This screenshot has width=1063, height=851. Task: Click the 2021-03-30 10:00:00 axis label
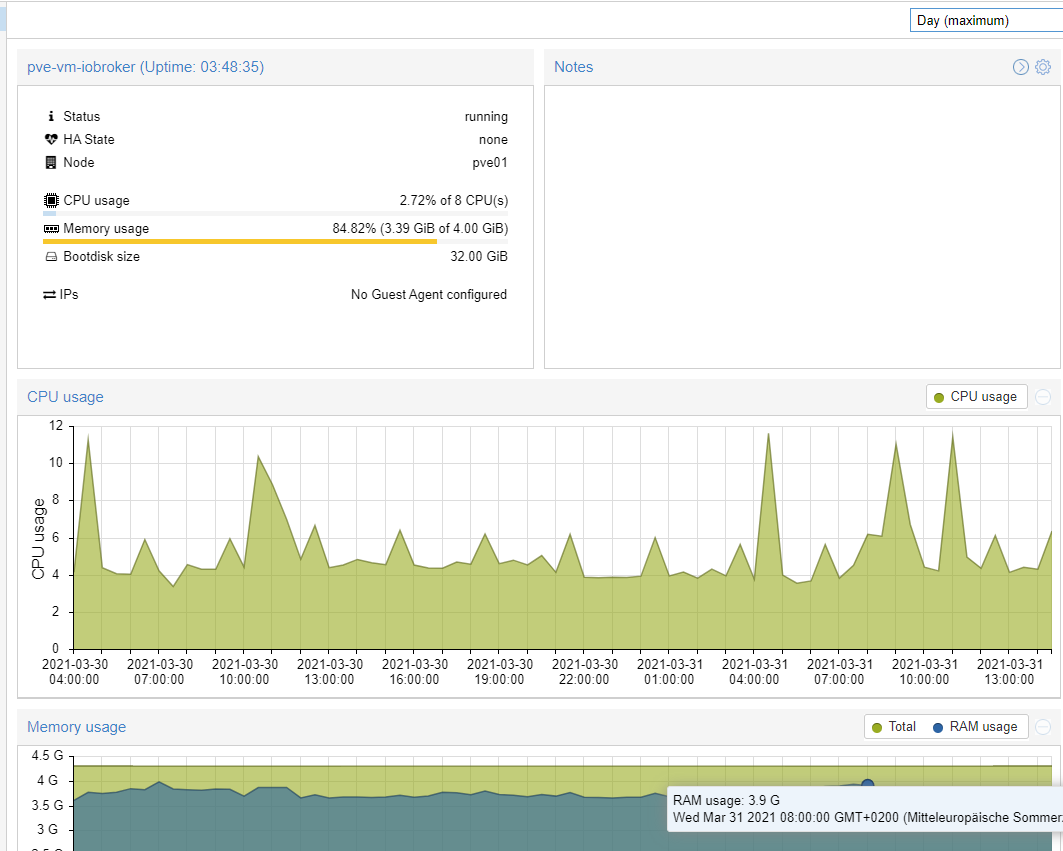click(245, 672)
